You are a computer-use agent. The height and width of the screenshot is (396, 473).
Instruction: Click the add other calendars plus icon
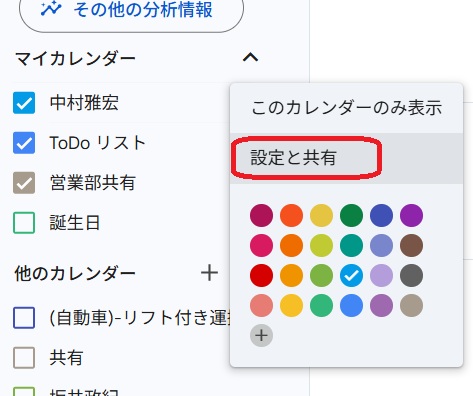pyautogui.click(x=209, y=273)
